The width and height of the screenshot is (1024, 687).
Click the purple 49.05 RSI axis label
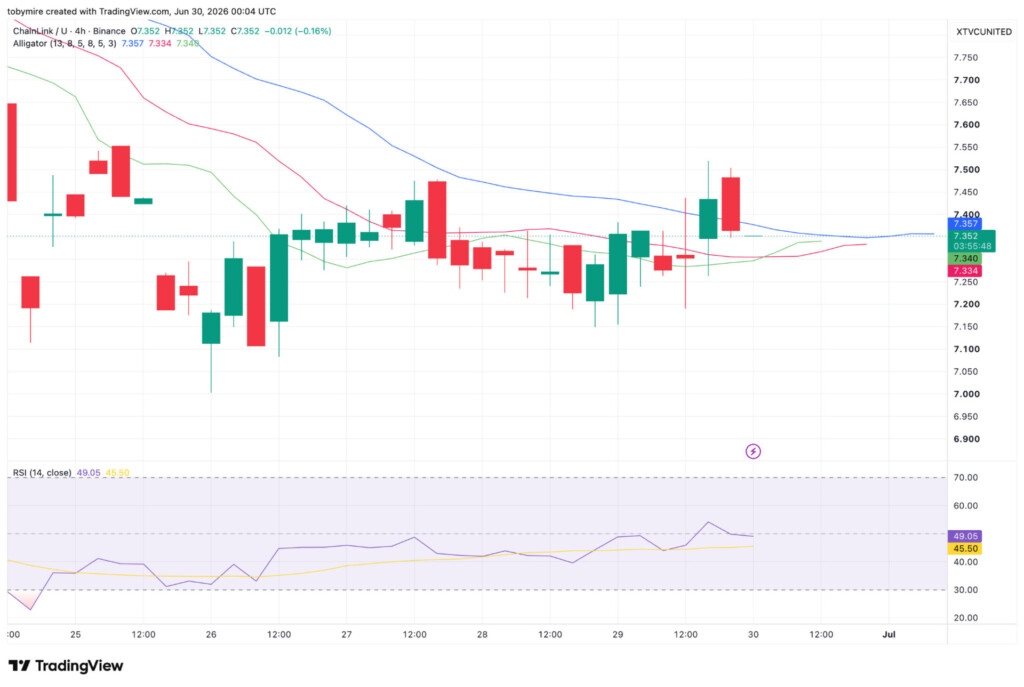(965, 536)
